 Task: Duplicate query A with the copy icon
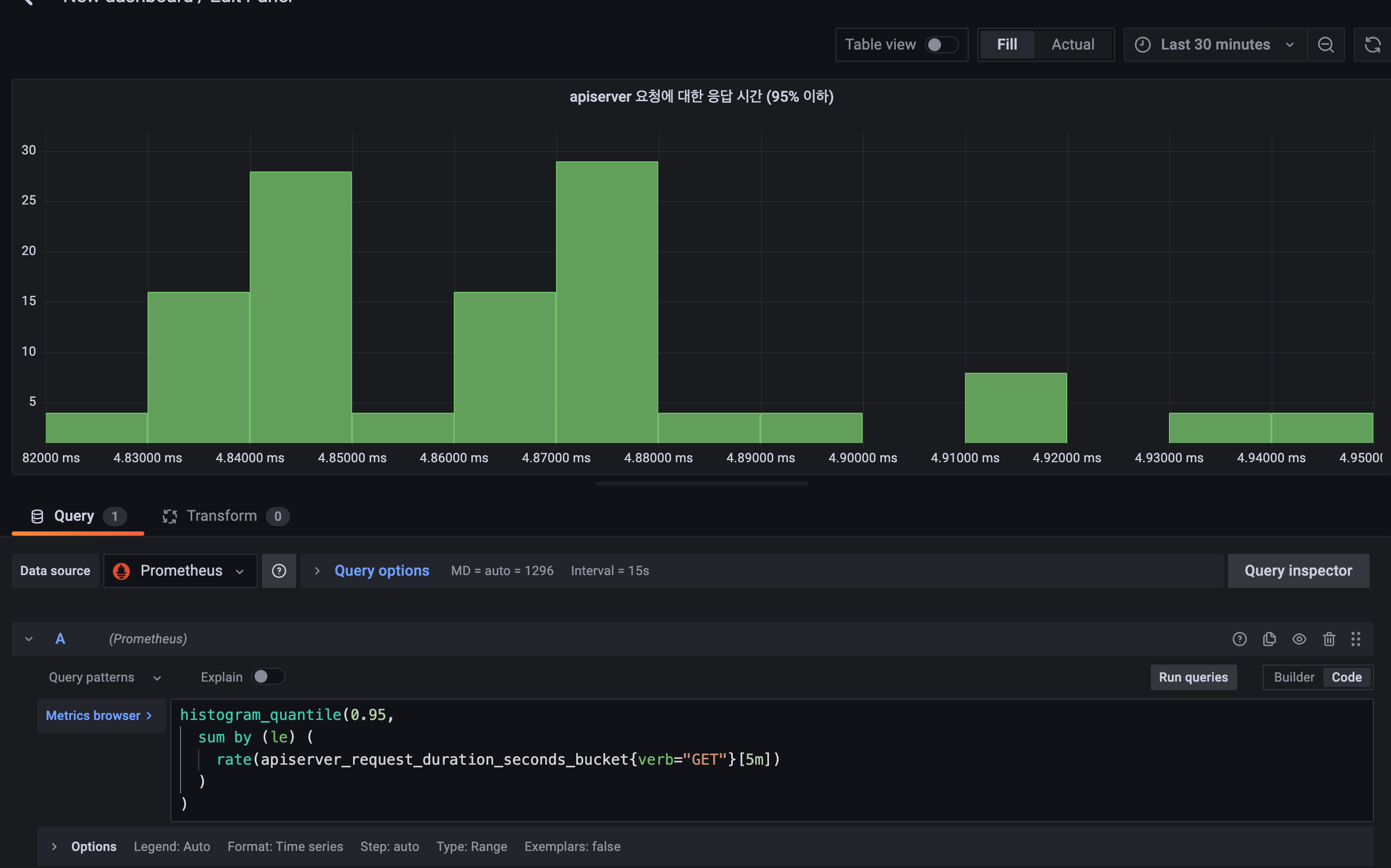pyautogui.click(x=1269, y=639)
